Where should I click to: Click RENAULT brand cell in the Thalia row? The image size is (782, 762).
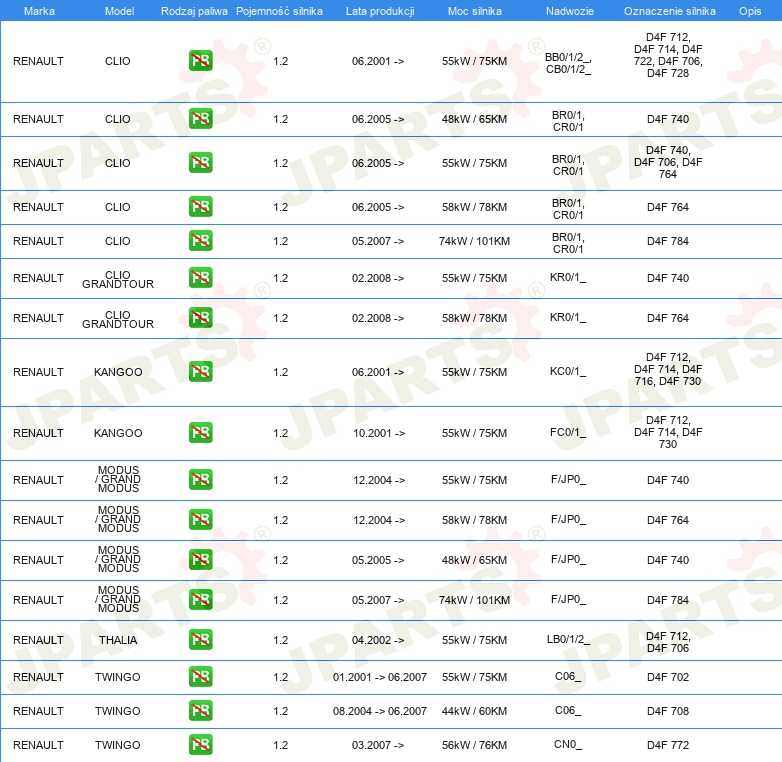(x=38, y=640)
